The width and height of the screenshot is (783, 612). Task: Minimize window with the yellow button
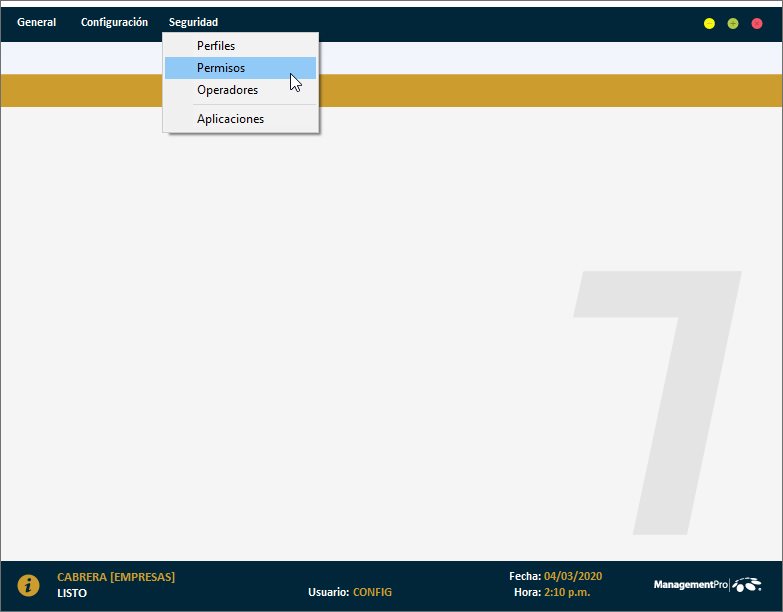(x=709, y=23)
